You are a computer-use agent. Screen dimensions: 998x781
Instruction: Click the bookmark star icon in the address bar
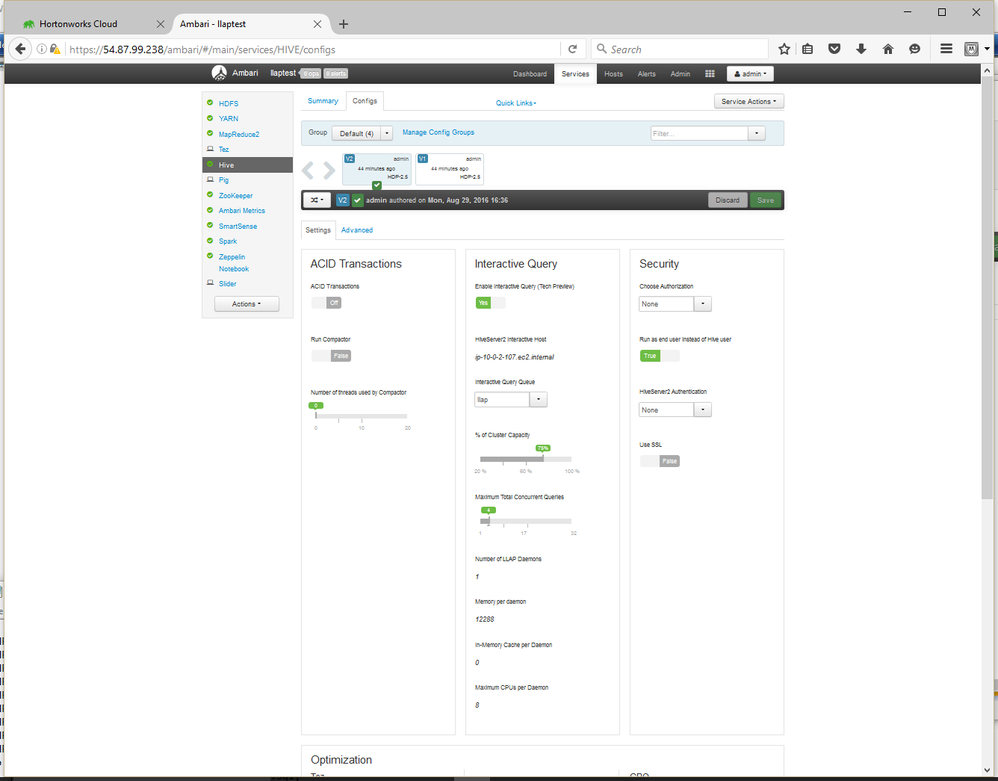click(x=785, y=48)
